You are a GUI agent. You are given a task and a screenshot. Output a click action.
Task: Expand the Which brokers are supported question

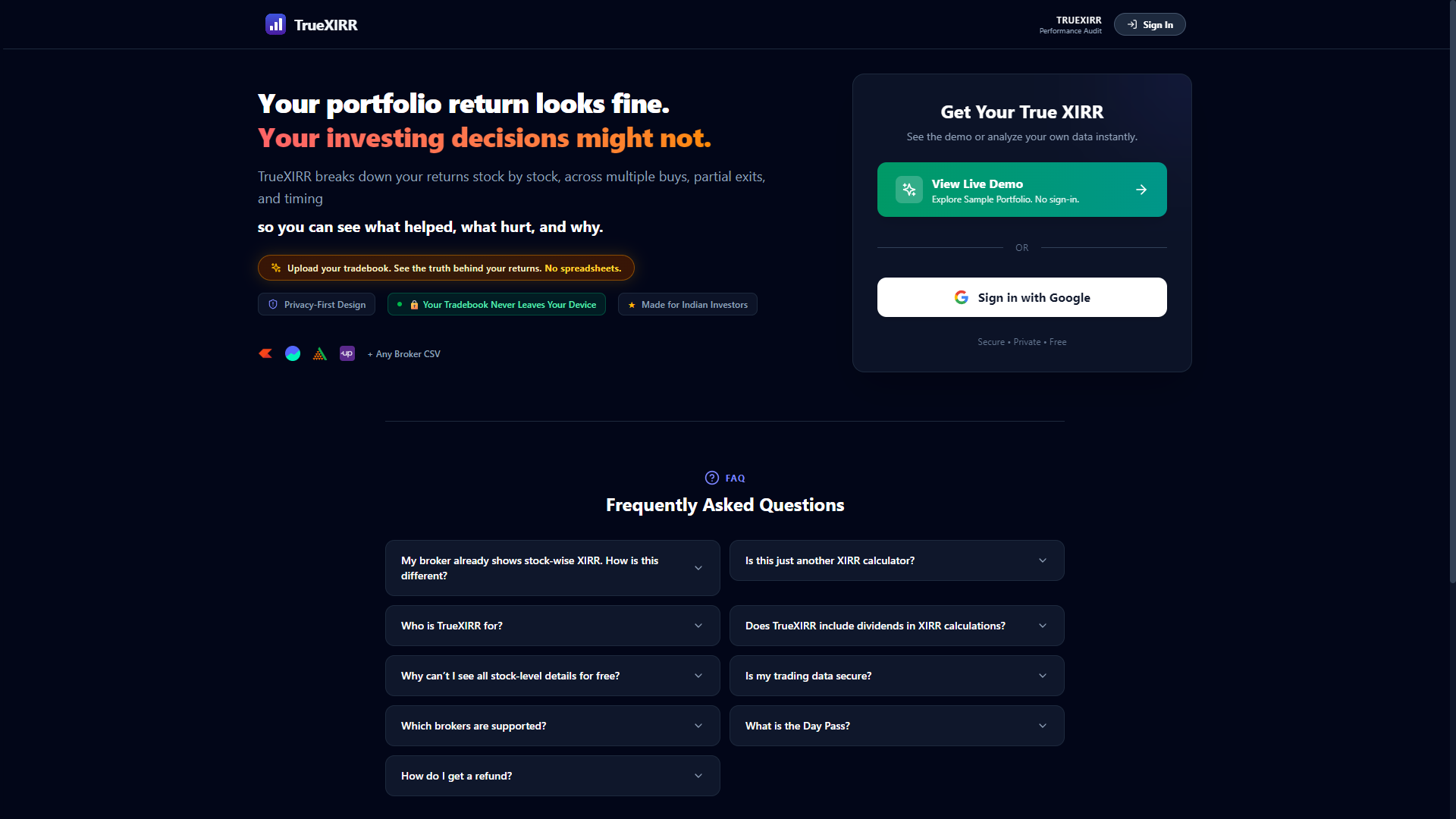[x=552, y=726]
